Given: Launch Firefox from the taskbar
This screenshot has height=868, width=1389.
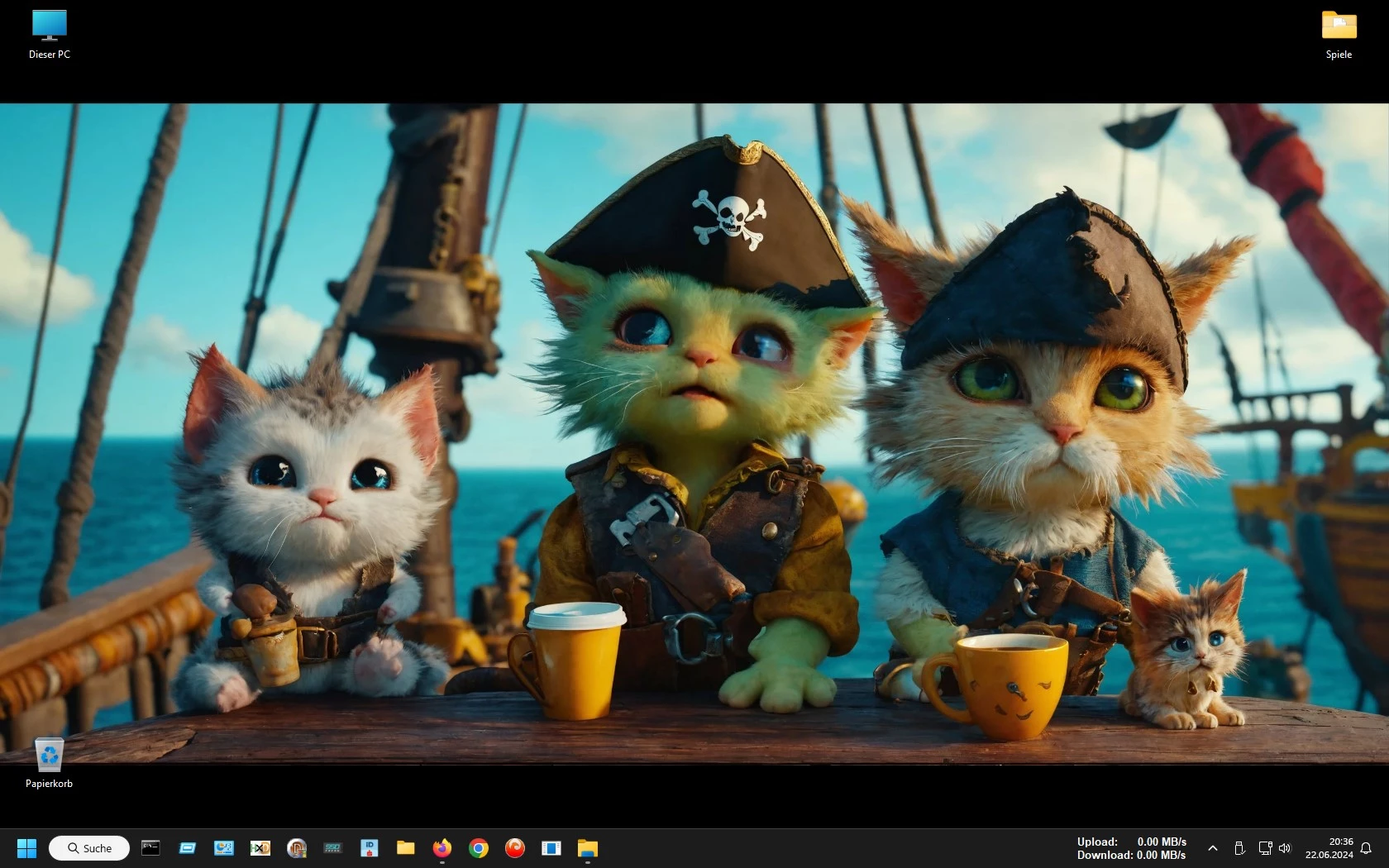Looking at the screenshot, I should [442, 847].
